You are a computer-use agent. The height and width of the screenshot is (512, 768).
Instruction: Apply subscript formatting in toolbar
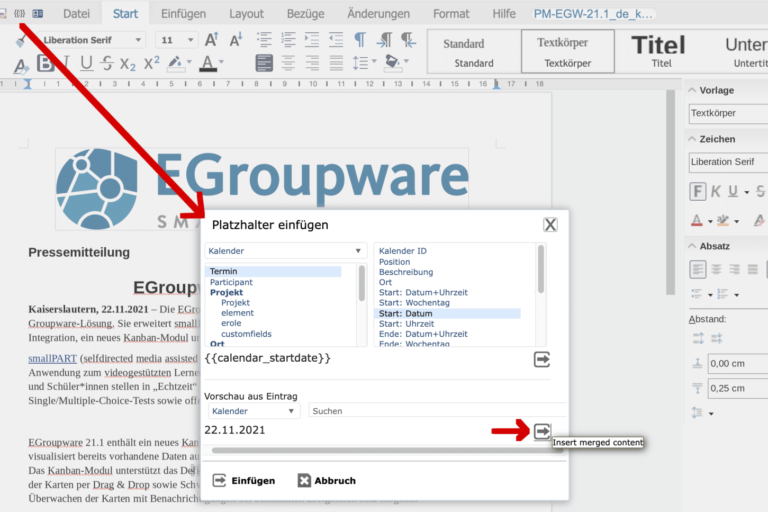click(x=128, y=63)
